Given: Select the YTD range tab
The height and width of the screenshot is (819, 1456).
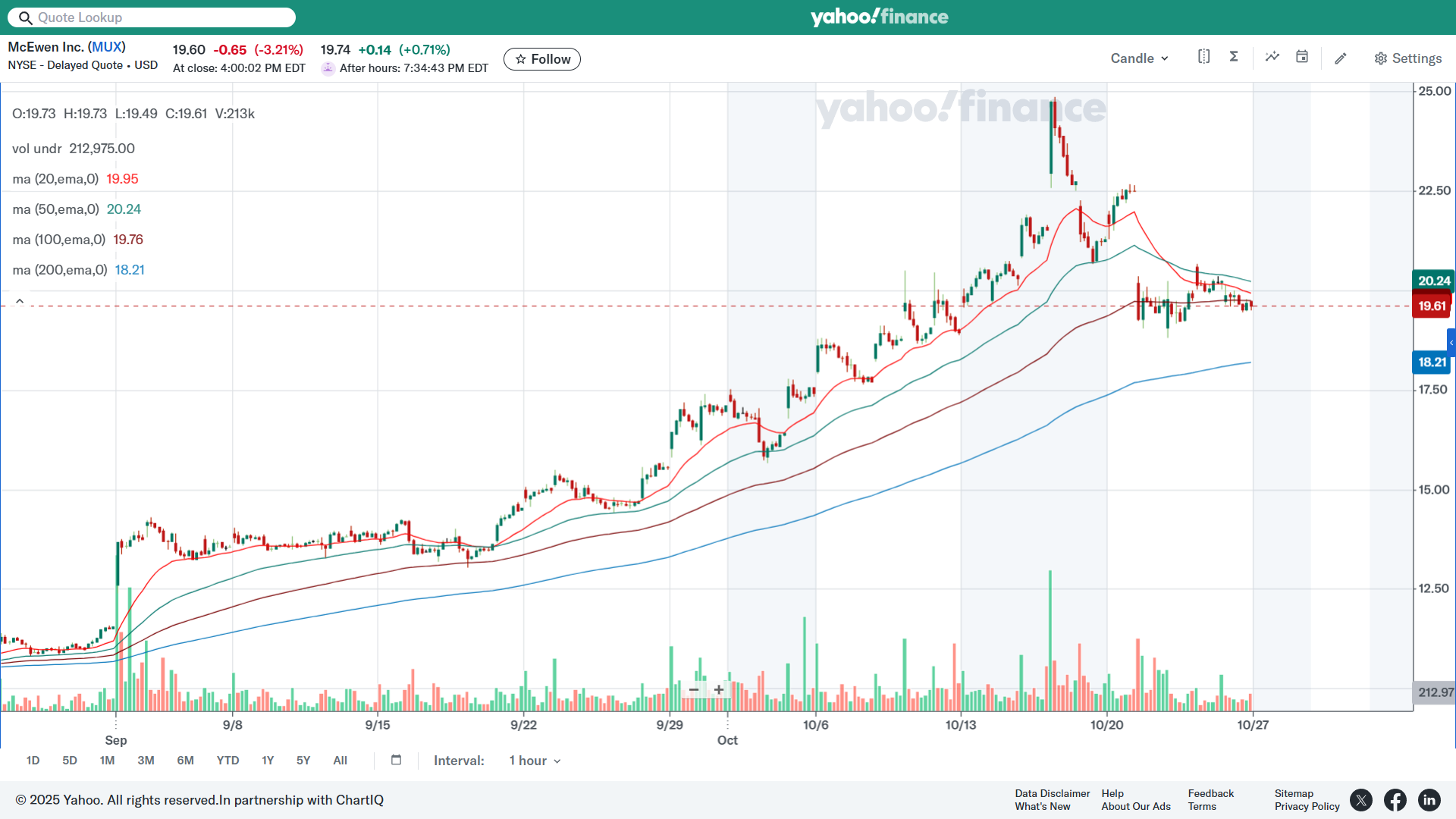Looking at the screenshot, I should (x=227, y=761).
